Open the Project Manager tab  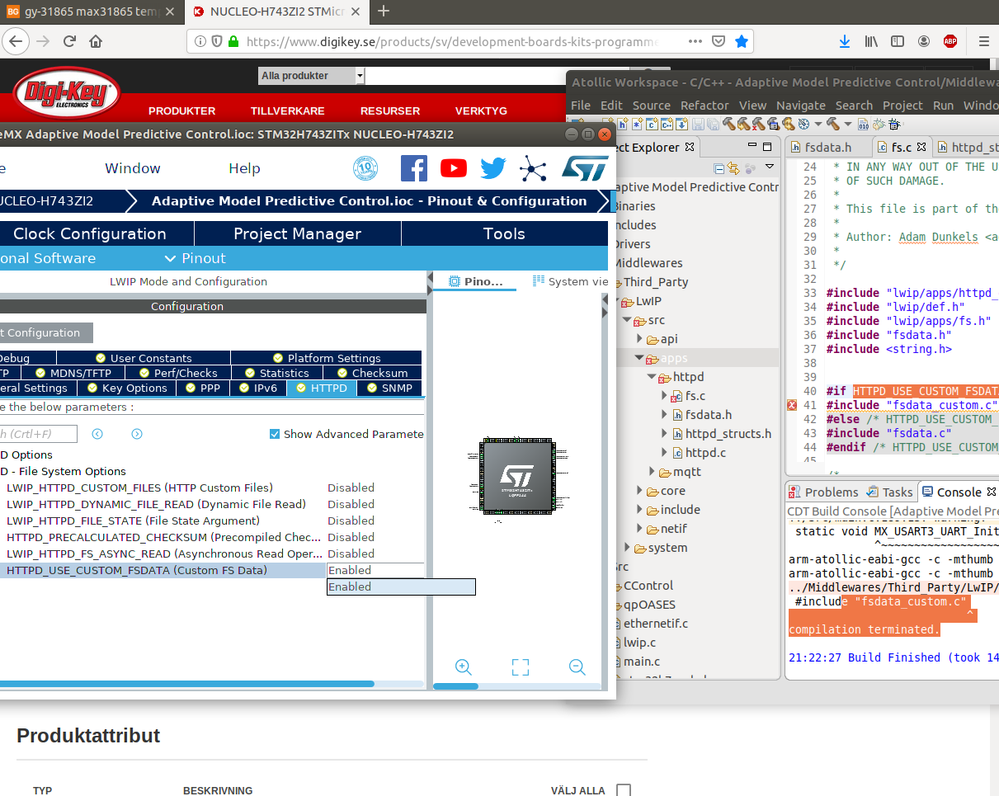(x=298, y=234)
